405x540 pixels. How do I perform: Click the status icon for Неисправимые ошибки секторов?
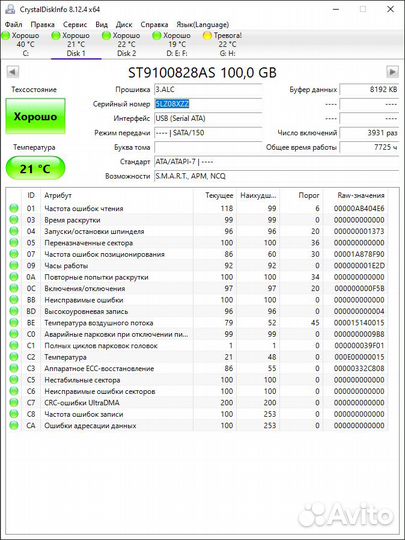click(x=14, y=391)
